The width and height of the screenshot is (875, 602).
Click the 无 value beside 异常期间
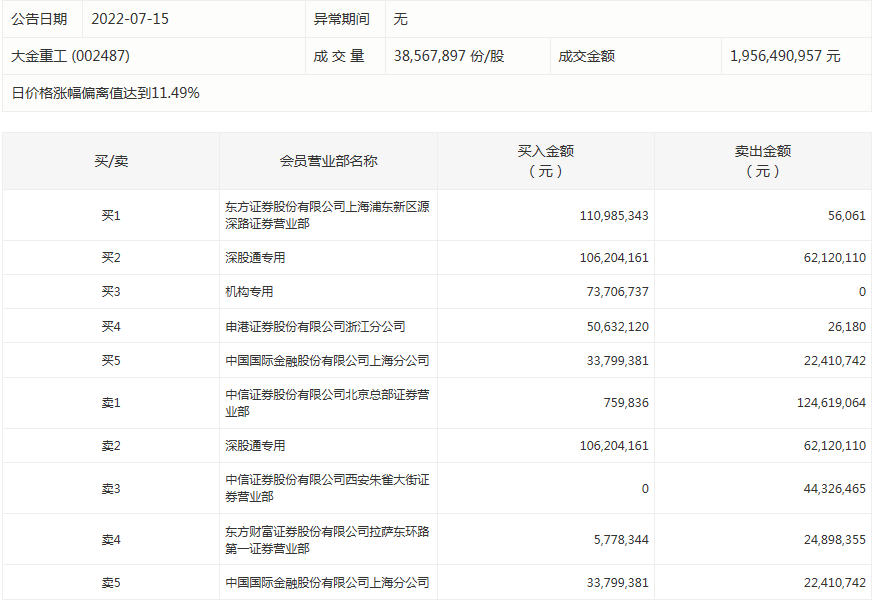click(400, 19)
